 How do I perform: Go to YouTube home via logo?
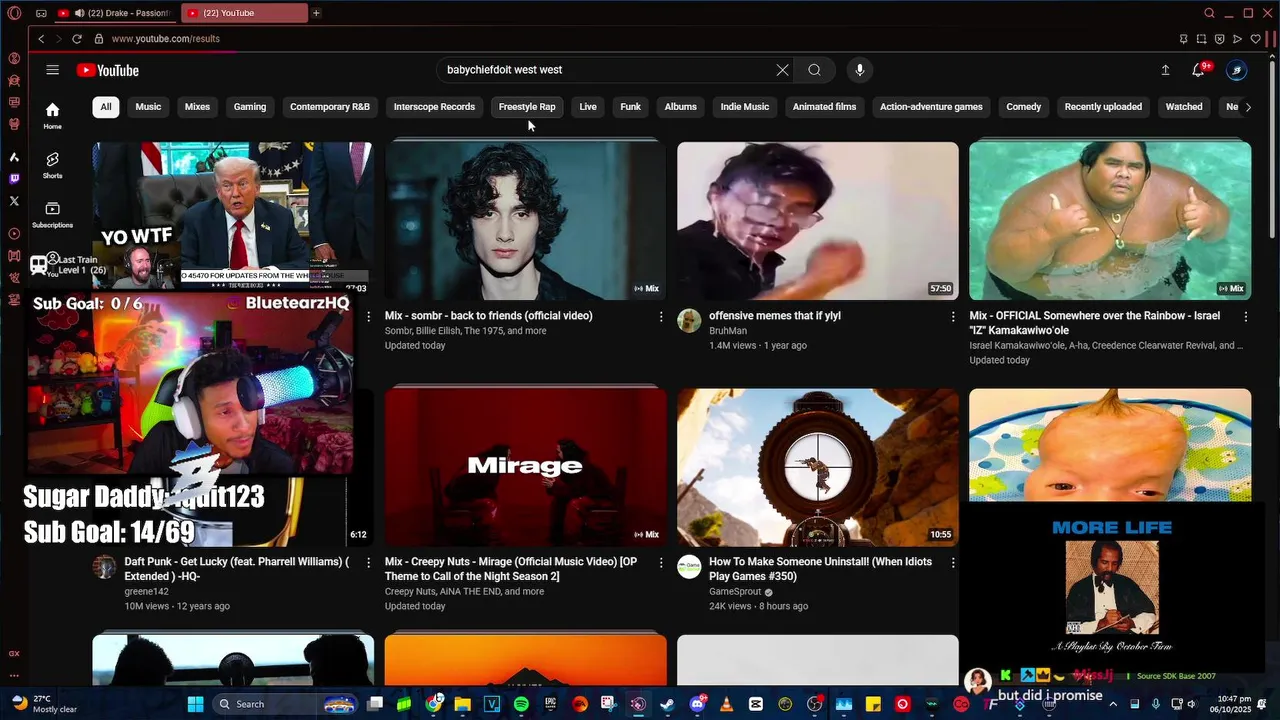(x=108, y=70)
